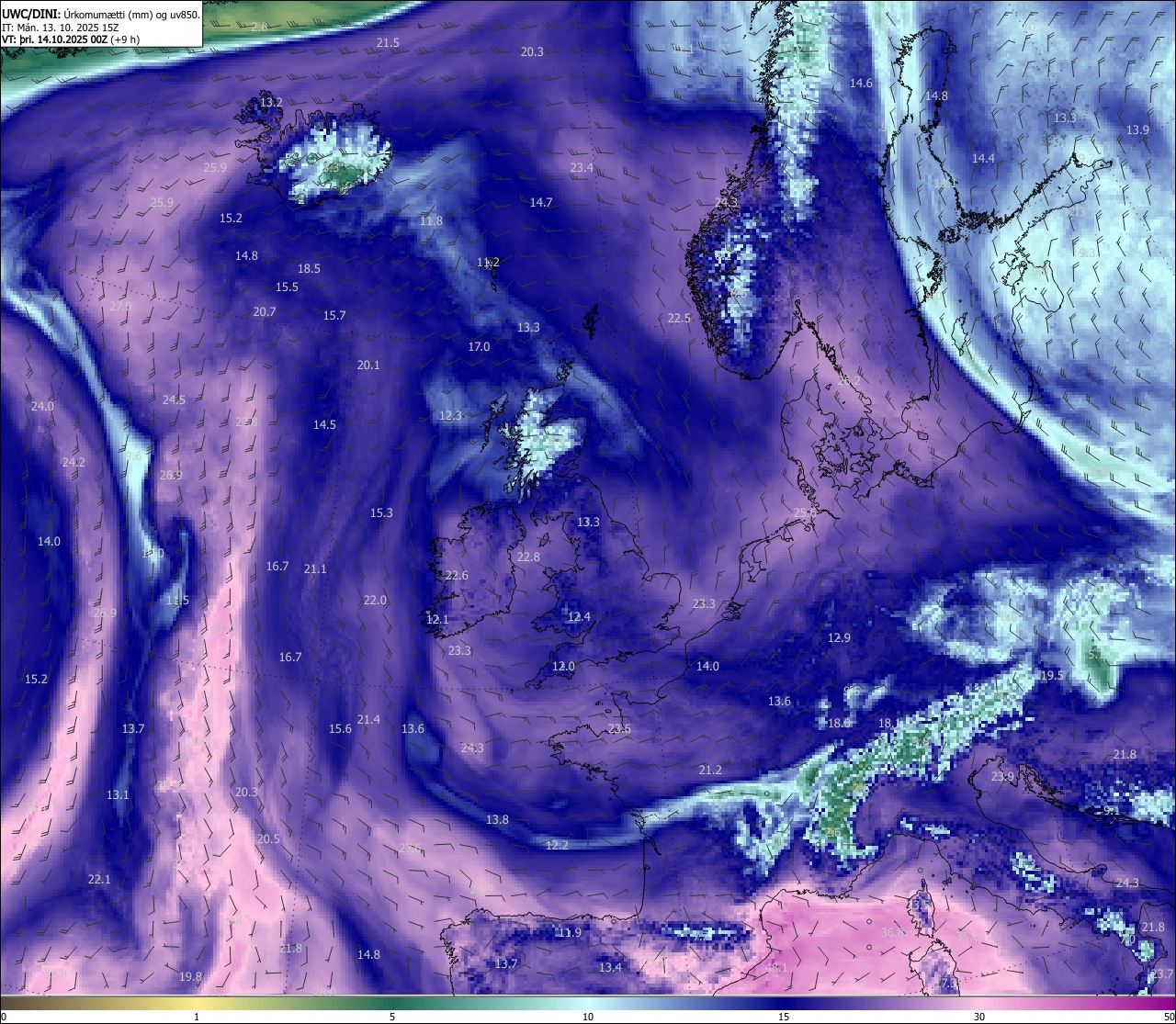The height and width of the screenshot is (1024, 1176).
Task: Click the color scale tick labeled 10
Action: (x=588, y=1017)
